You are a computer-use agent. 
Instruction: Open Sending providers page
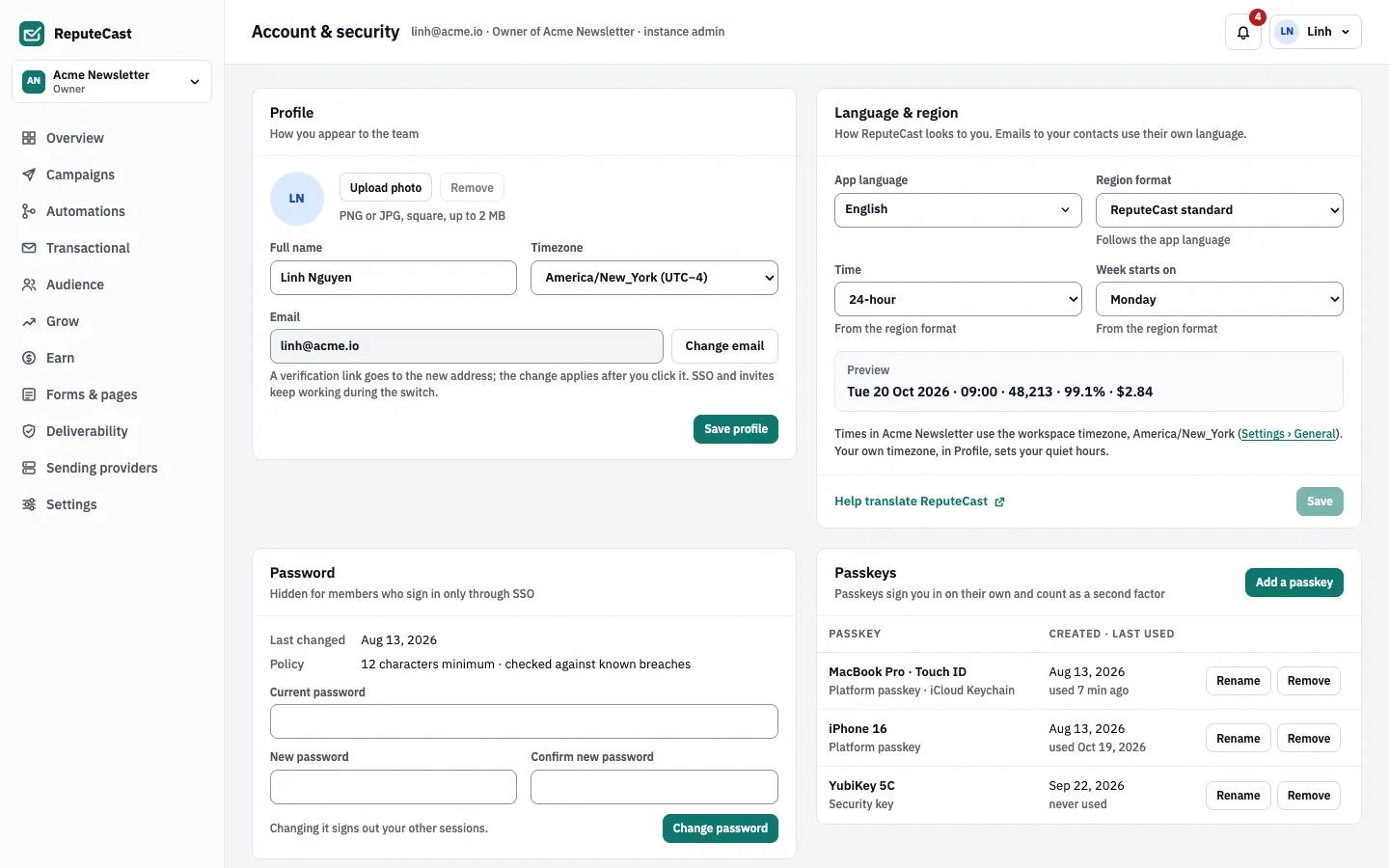point(112,468)
